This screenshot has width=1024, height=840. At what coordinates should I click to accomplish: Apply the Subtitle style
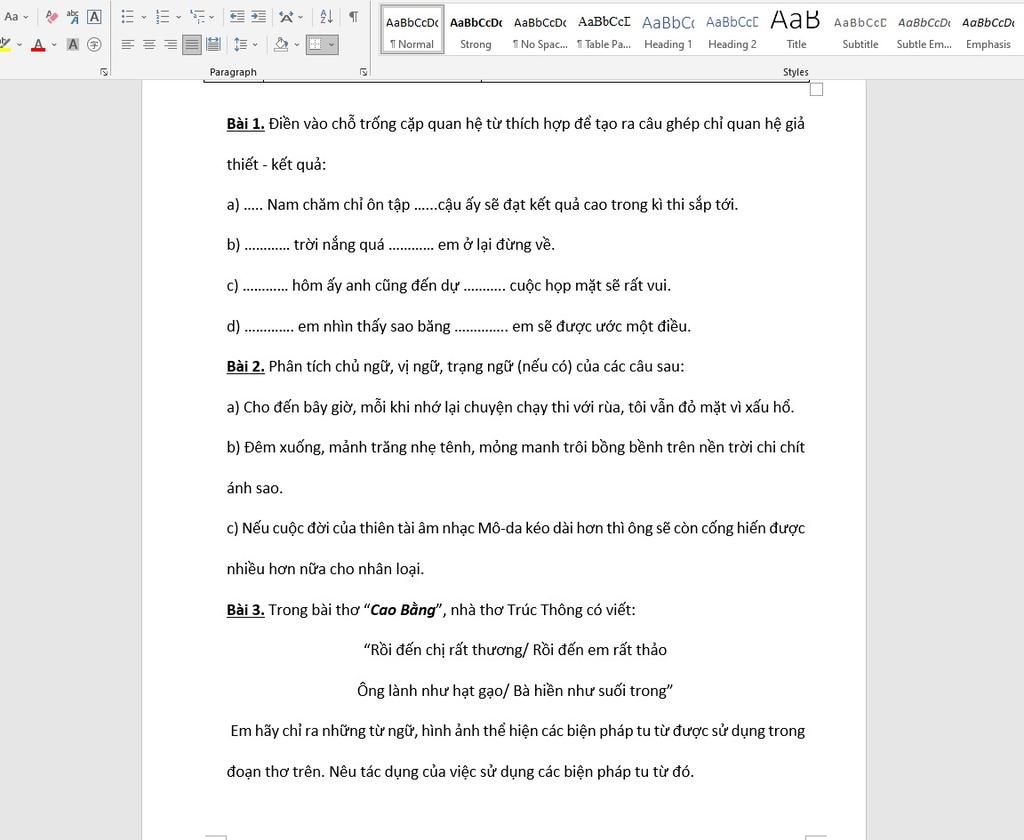tap(860, 29)
